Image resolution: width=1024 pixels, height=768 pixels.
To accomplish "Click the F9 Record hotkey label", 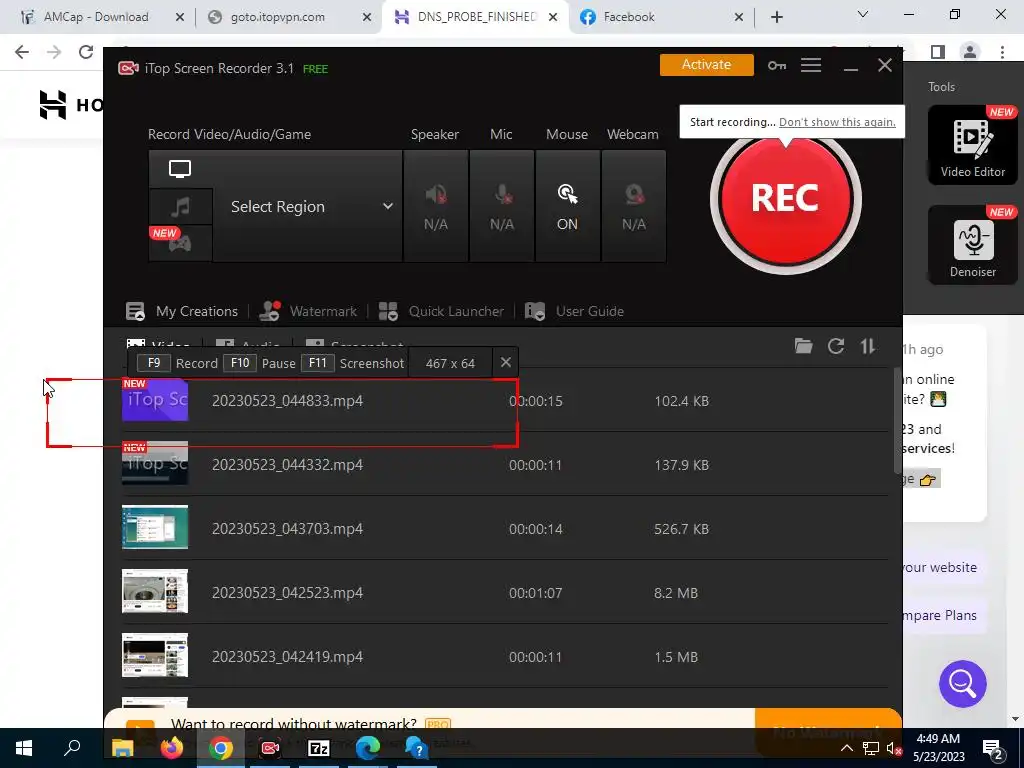I will click(178, 363).
